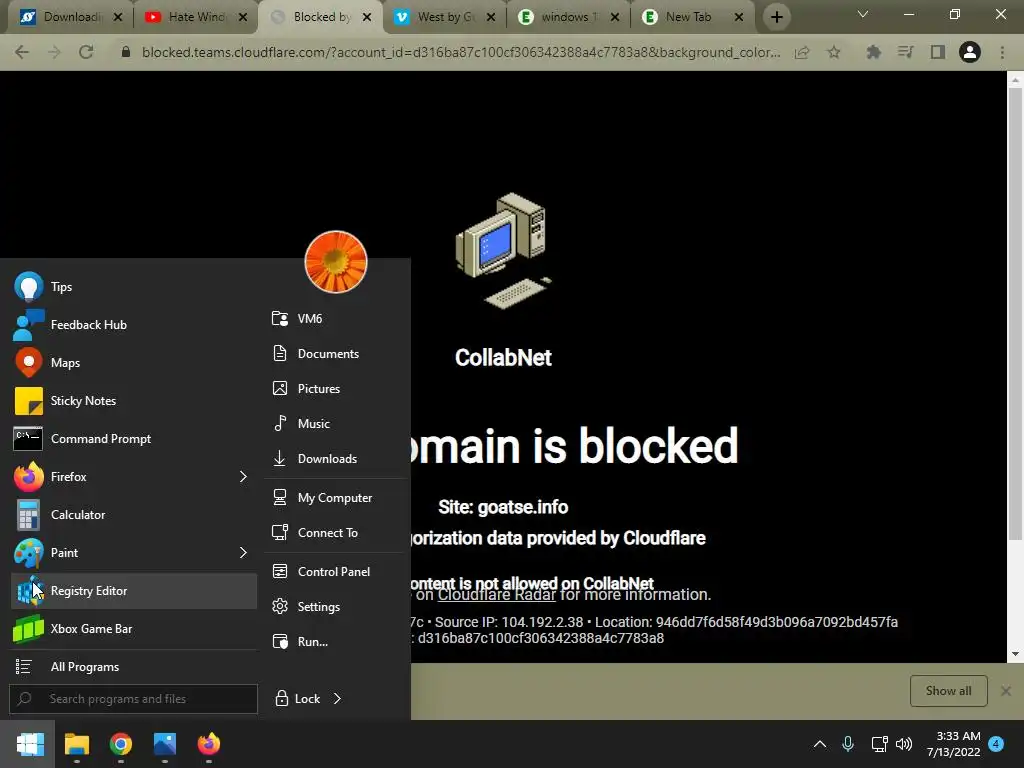Viewport: 1024px width, 768px height.
Task: Expand the Lock options arrow
Action: [337, 699]
